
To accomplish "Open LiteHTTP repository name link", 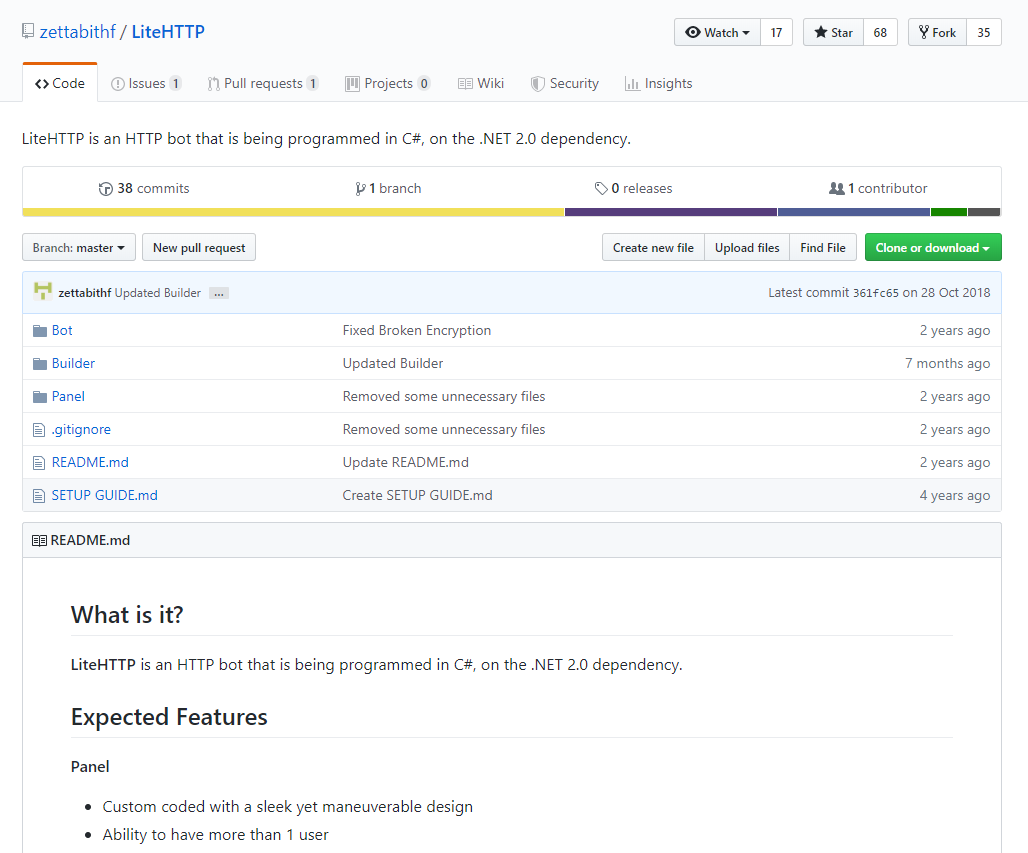I will click(168, 31).
